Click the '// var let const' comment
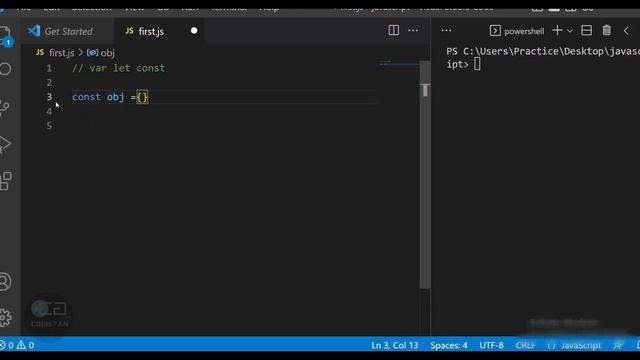This screenshot has height=360, width=640. point(118,68)
